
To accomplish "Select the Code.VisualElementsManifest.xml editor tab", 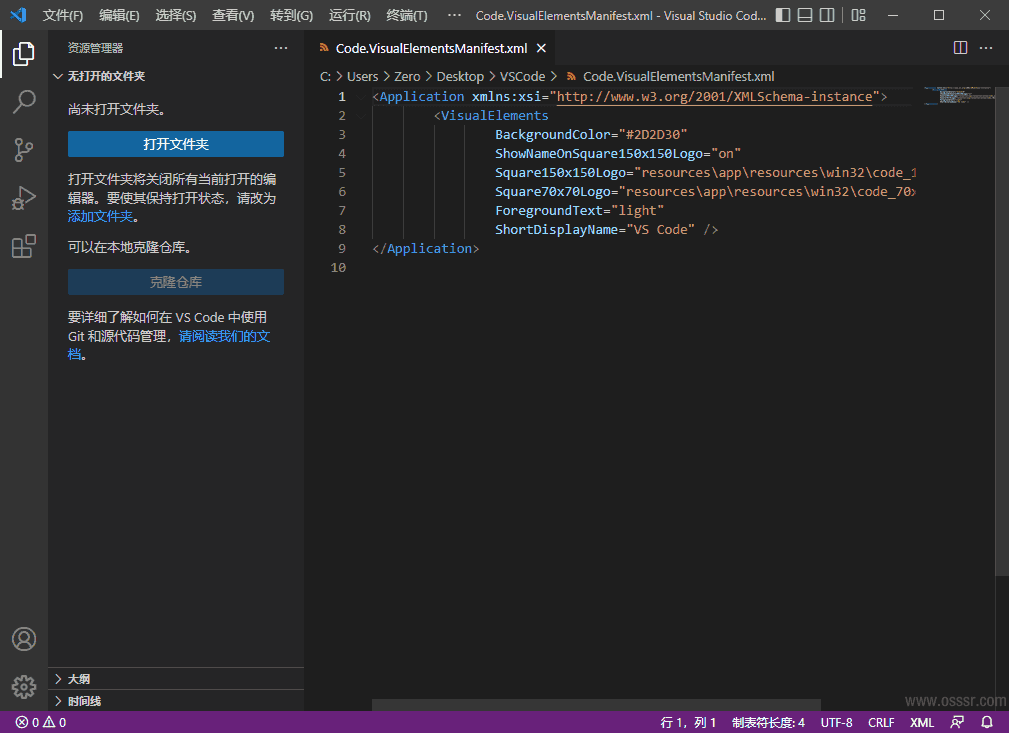I will tap(430, 48).
